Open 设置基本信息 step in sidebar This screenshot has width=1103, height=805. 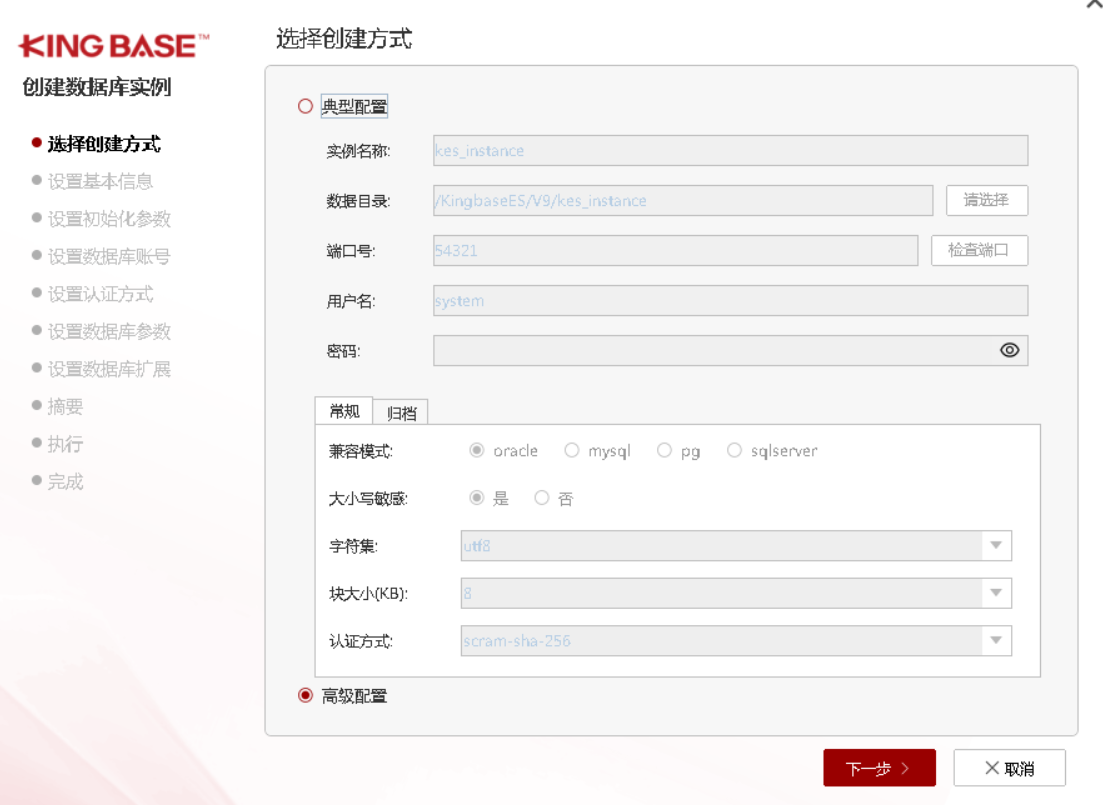coord(100,182)
